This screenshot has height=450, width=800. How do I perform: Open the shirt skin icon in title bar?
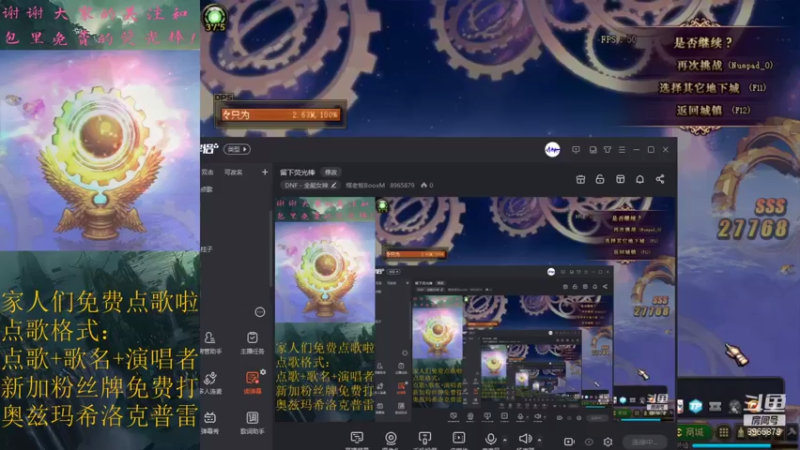point(608,149)
